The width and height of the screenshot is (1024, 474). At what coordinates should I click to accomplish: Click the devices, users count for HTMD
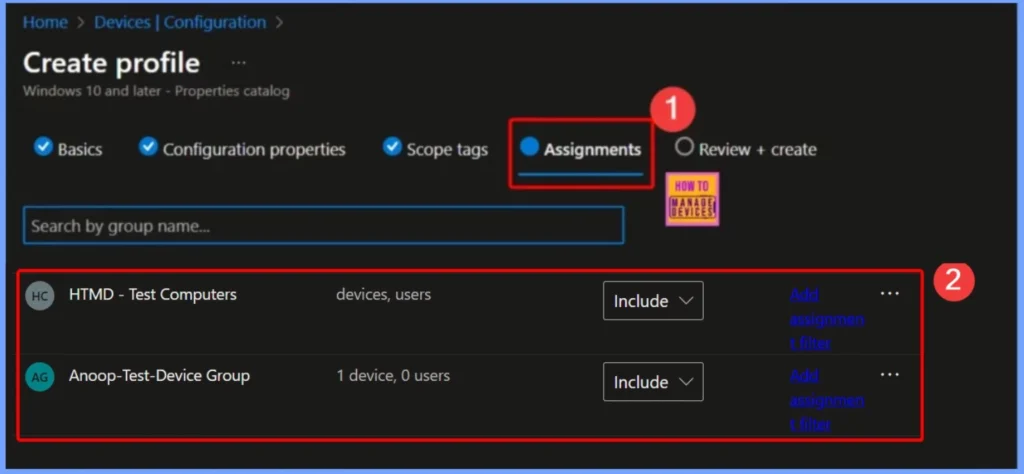pyautogui.click(x=383, y=294)
